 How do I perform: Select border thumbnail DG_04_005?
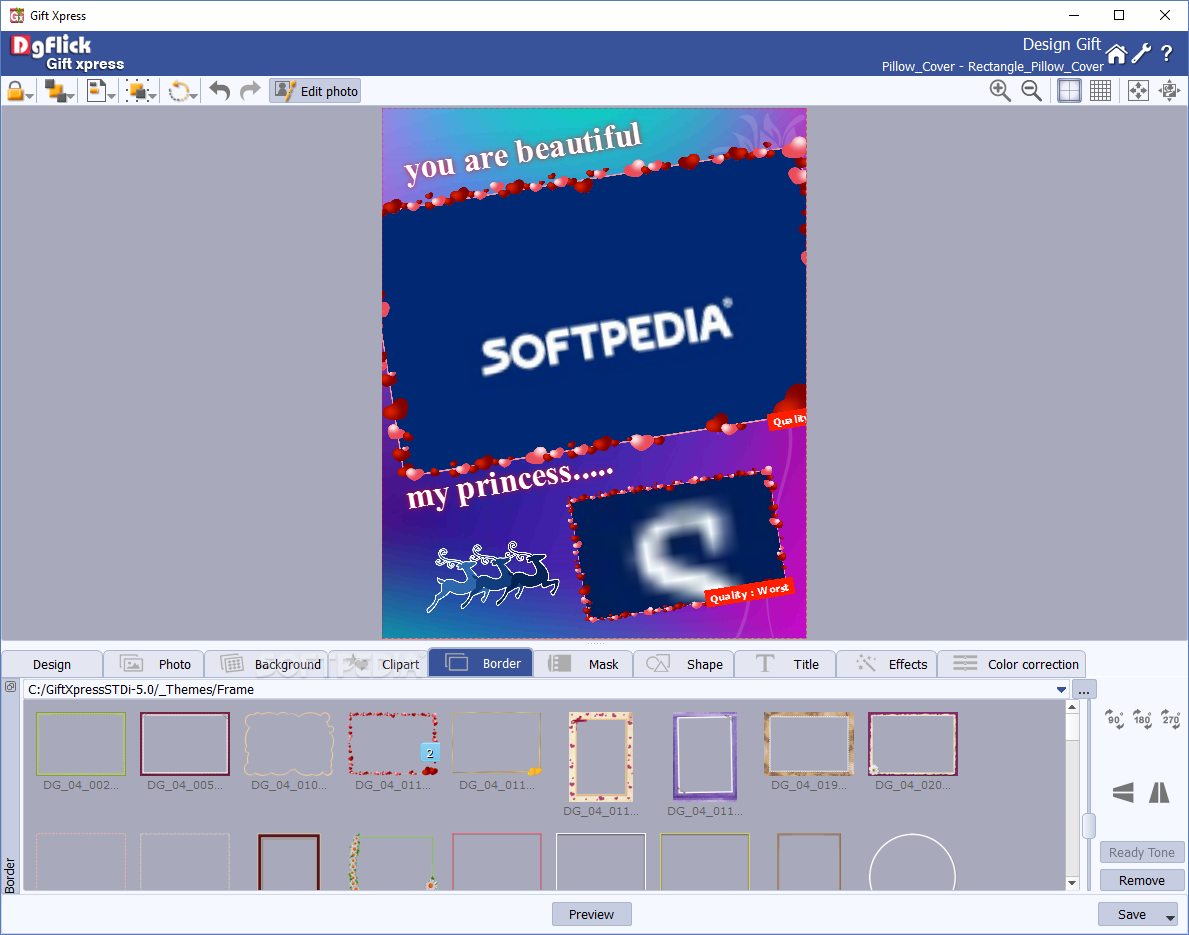184,744
